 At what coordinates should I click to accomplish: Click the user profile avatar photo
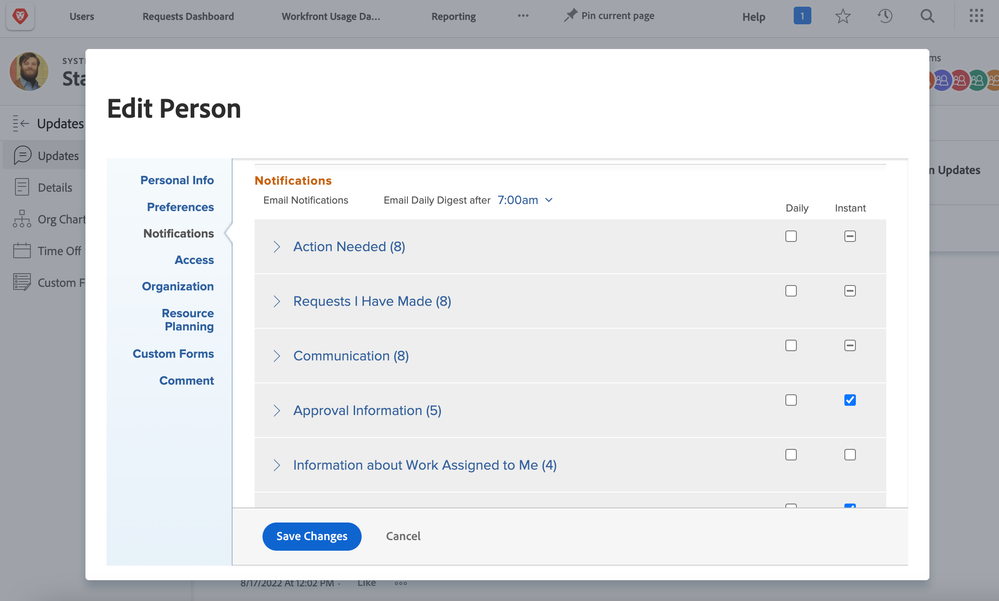(x=29, y=72)
